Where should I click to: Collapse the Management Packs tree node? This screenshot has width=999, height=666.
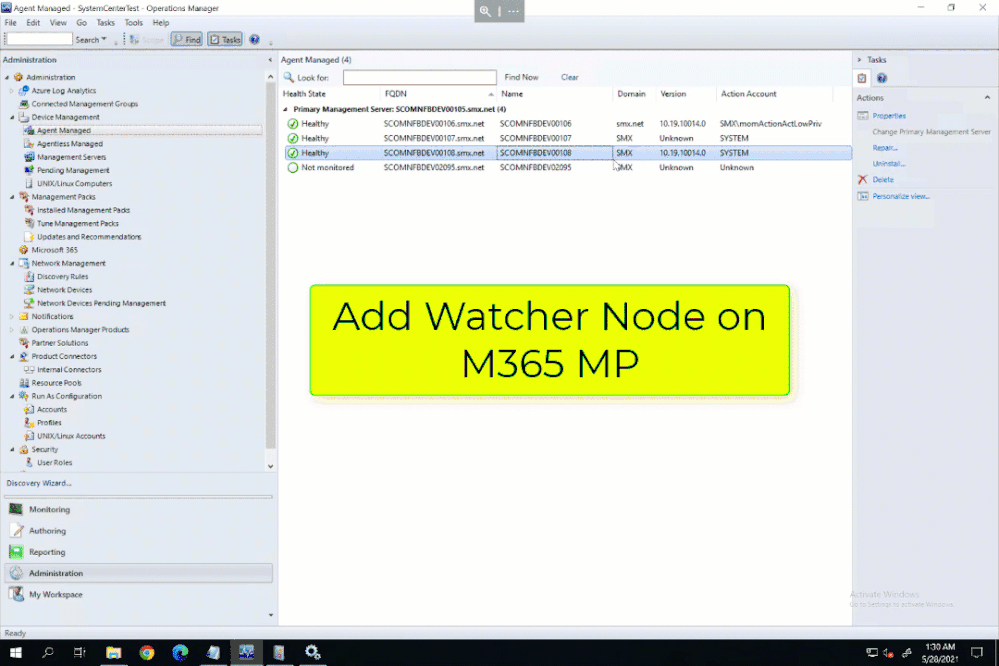[x=12, y=197]
